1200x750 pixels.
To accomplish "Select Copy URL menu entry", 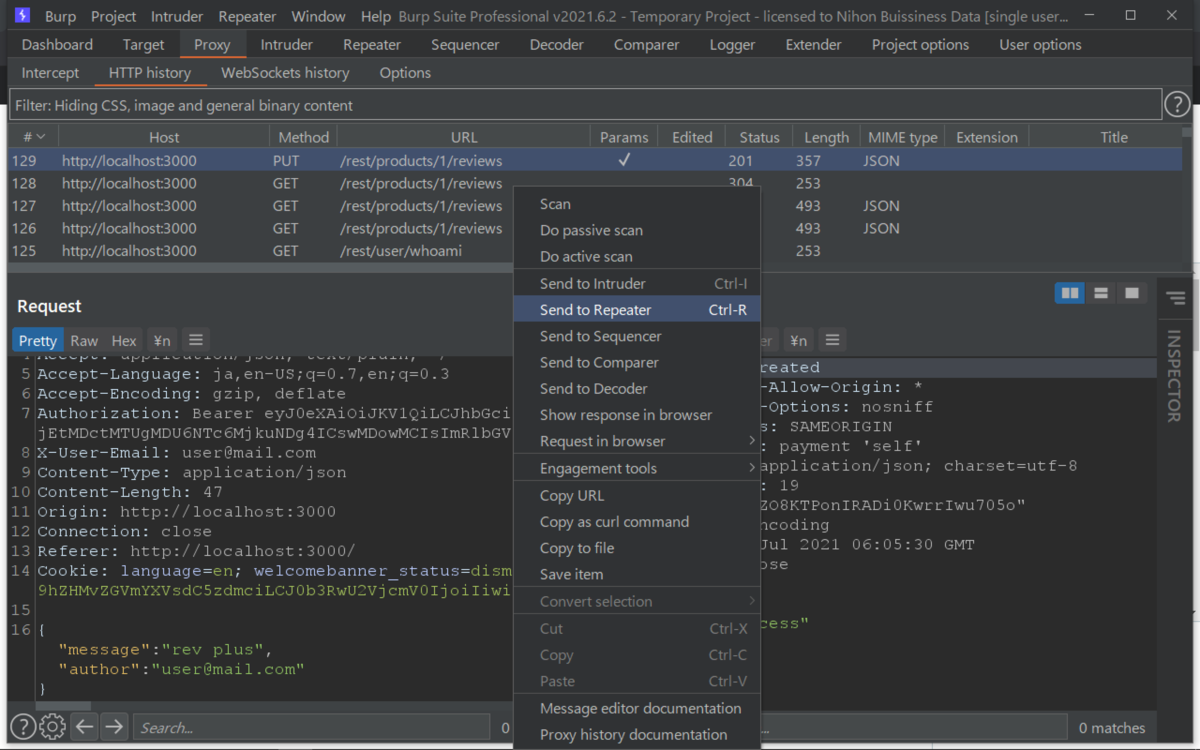I will tap(637, 495).
